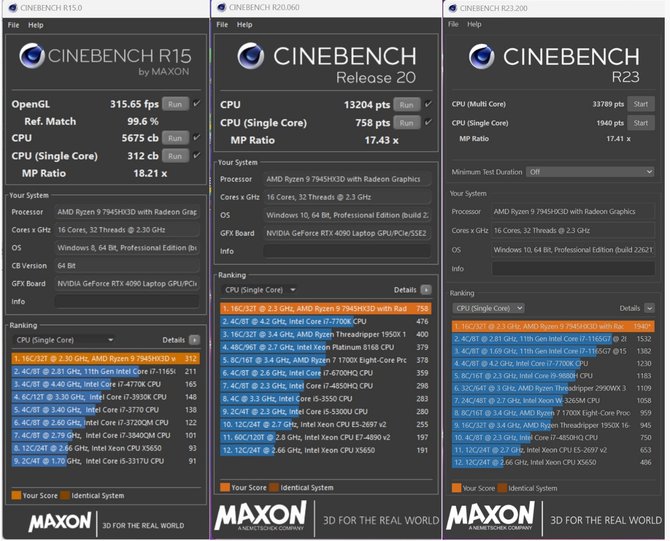Click Cinebench R20 title bar app icon
Image resolution: width=670 pixels, height=541 pixels.
(x=221, y=7)
